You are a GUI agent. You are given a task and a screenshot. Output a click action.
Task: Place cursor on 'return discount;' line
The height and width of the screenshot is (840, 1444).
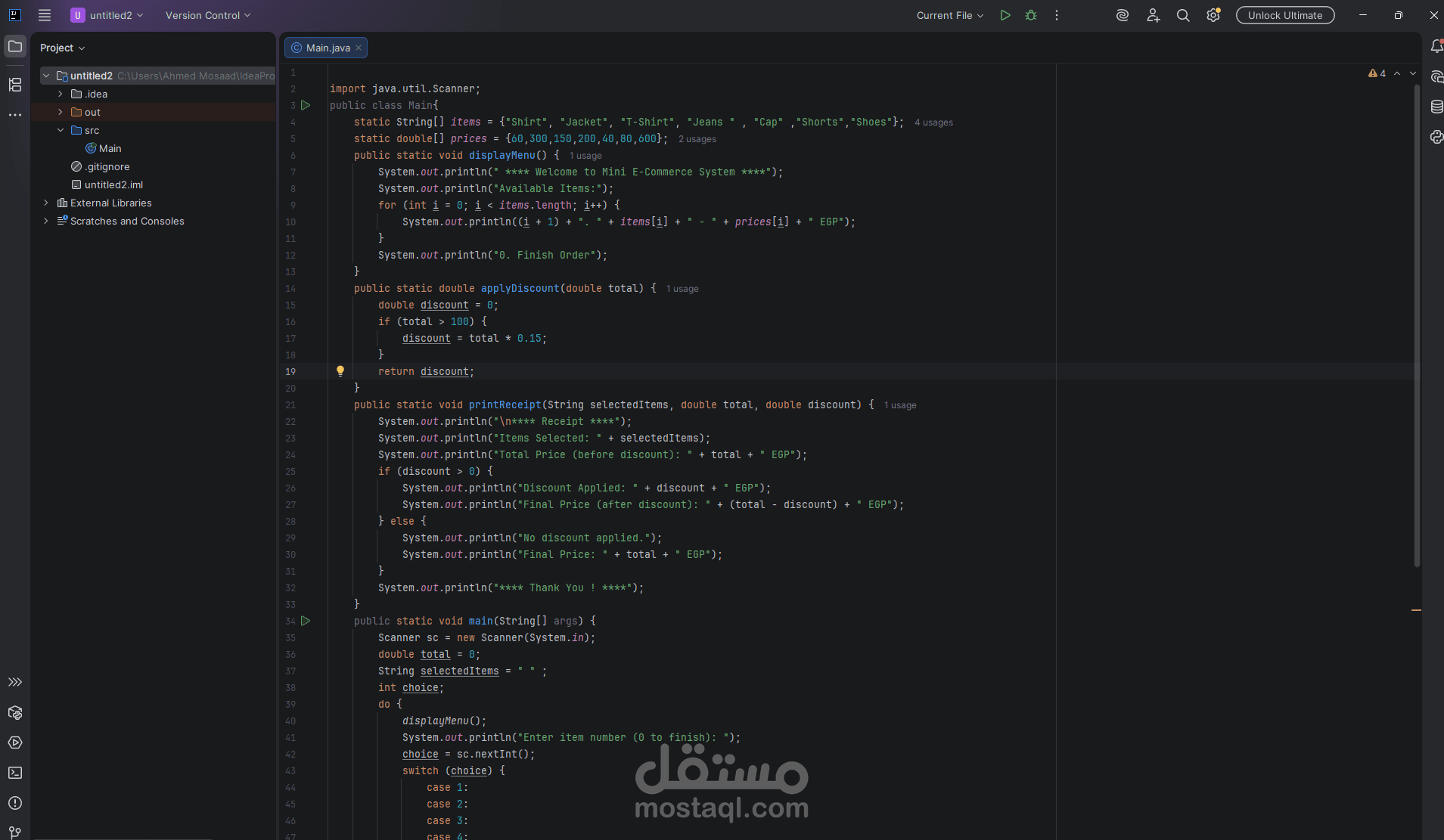click(426, 371)
